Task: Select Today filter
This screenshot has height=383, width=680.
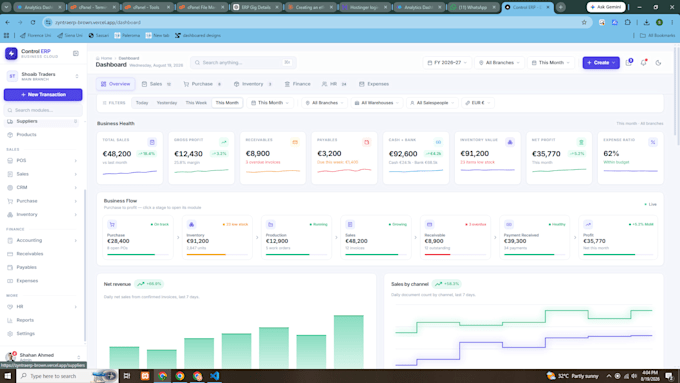Action: [142, 103]
